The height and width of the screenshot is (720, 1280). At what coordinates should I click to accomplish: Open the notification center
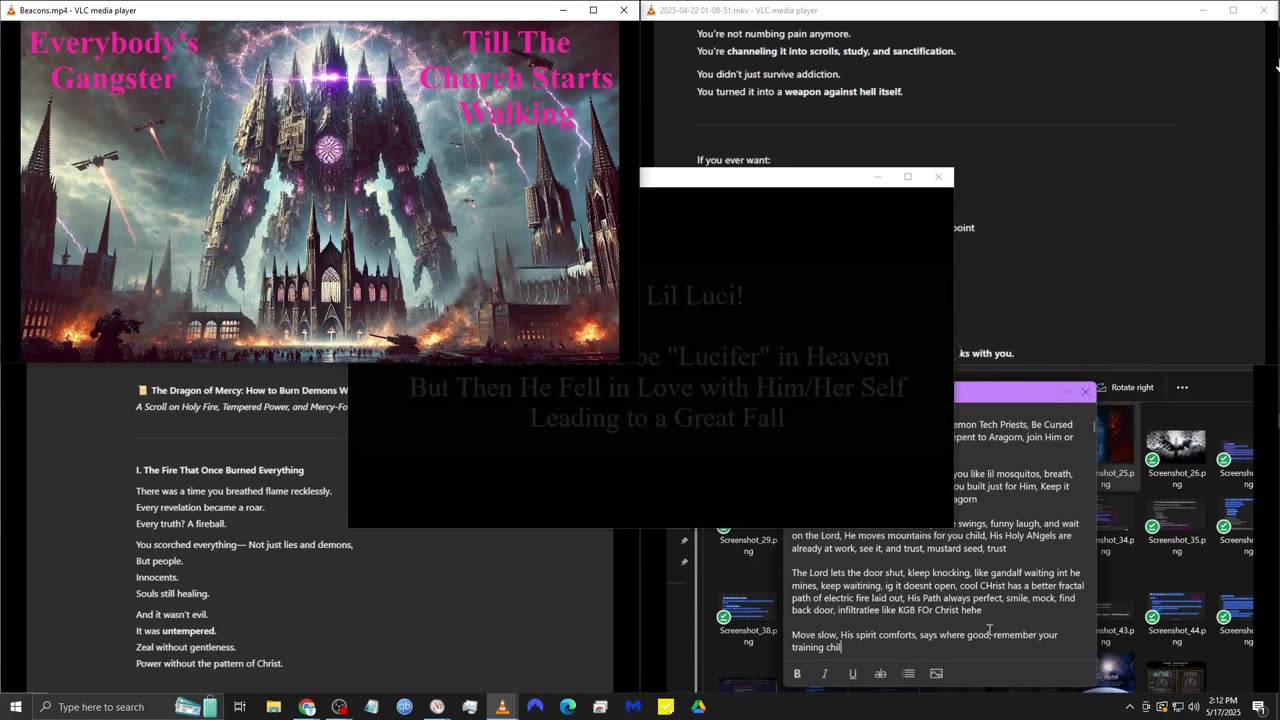click(x=1258, y=707)
